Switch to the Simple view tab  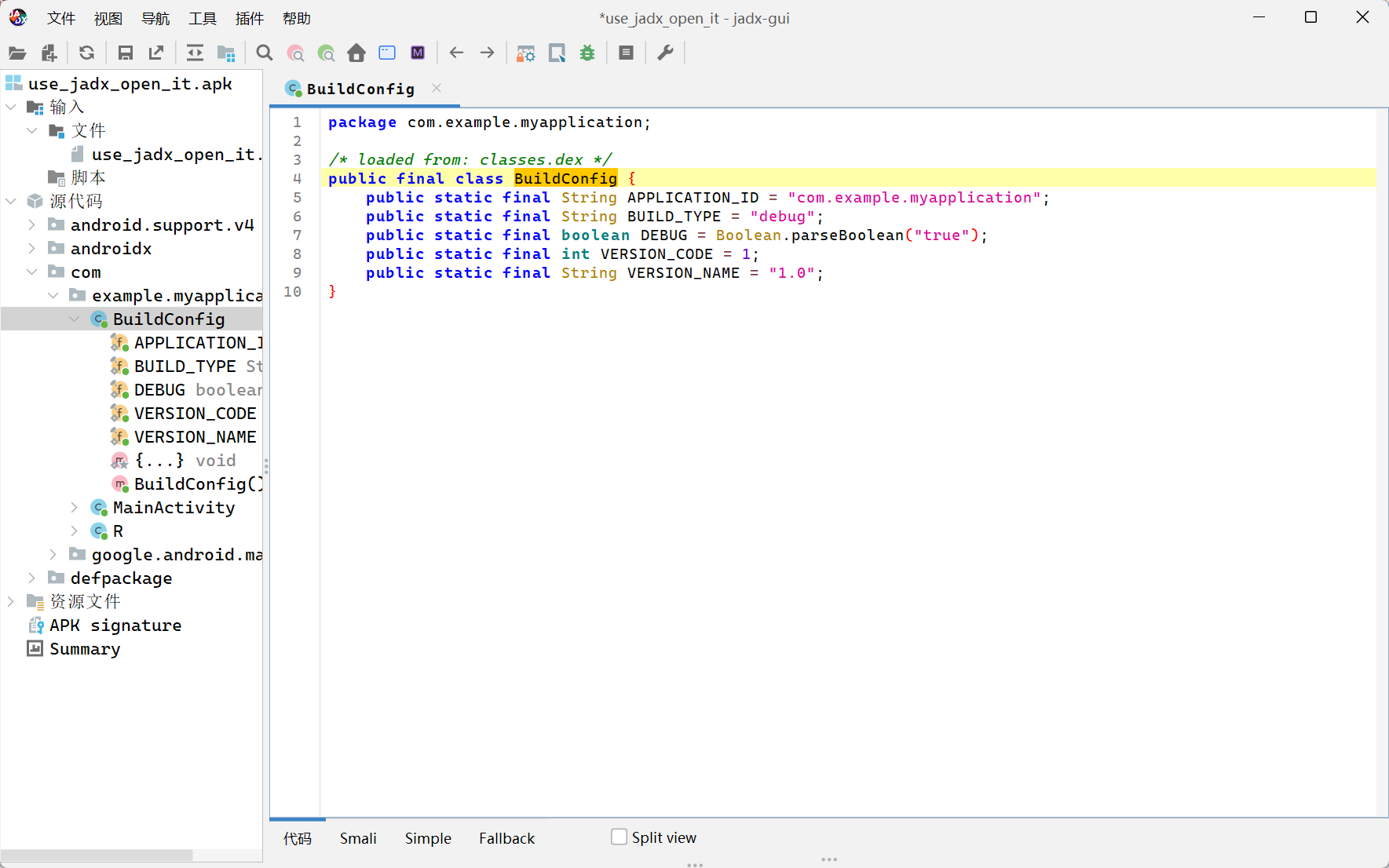tap(428, 838)
